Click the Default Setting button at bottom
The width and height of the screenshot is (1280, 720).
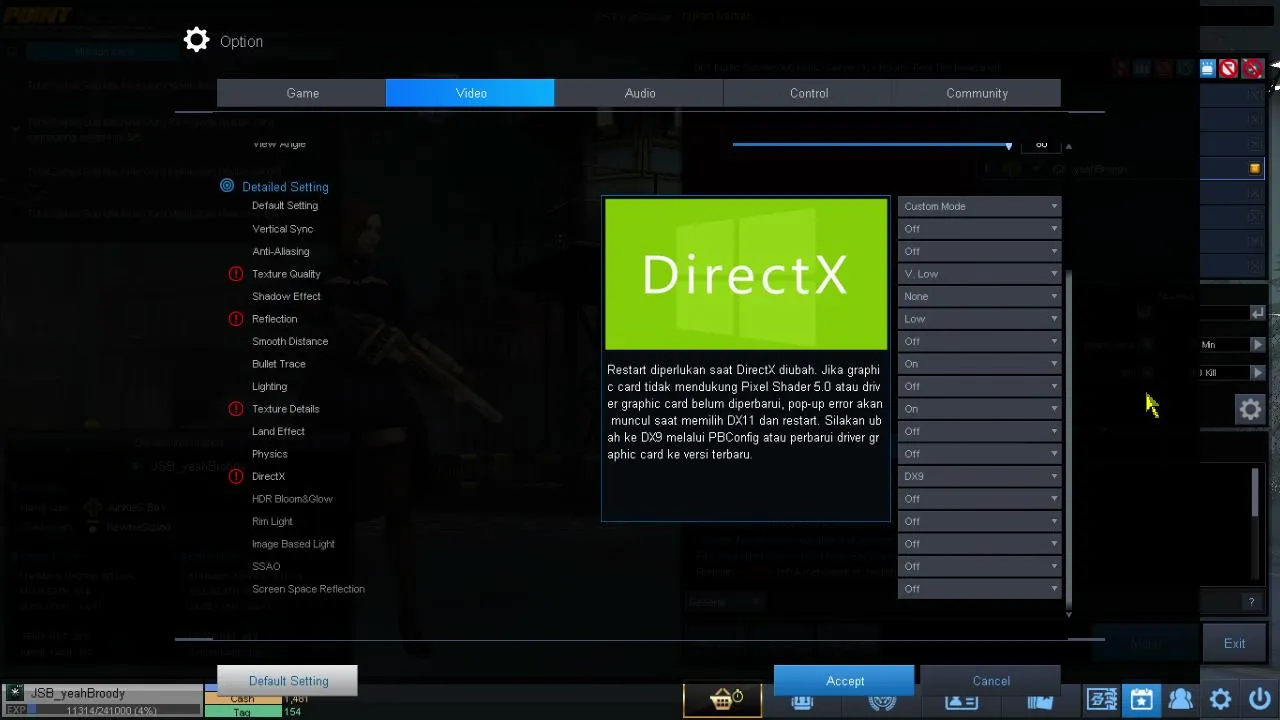[x=288, y=681]
